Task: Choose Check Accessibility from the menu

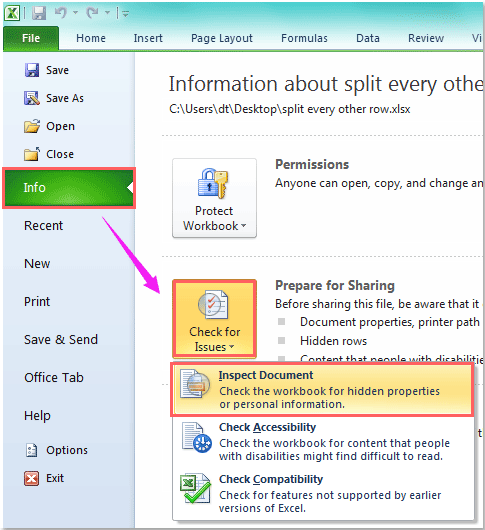Action: [x=323, y=441]
